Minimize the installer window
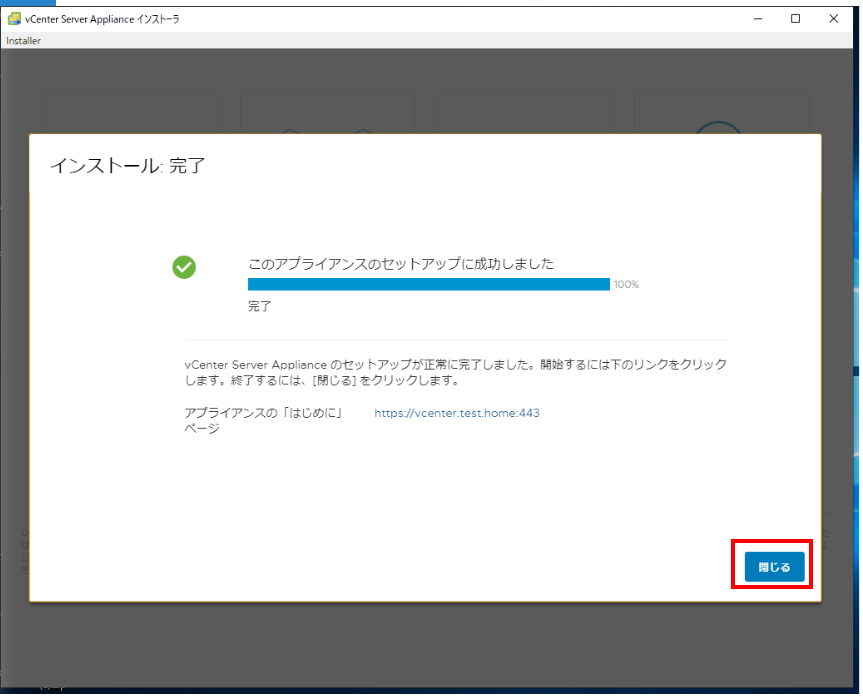The height and width of the screenshot is (698, 863). tap(758, 19)
